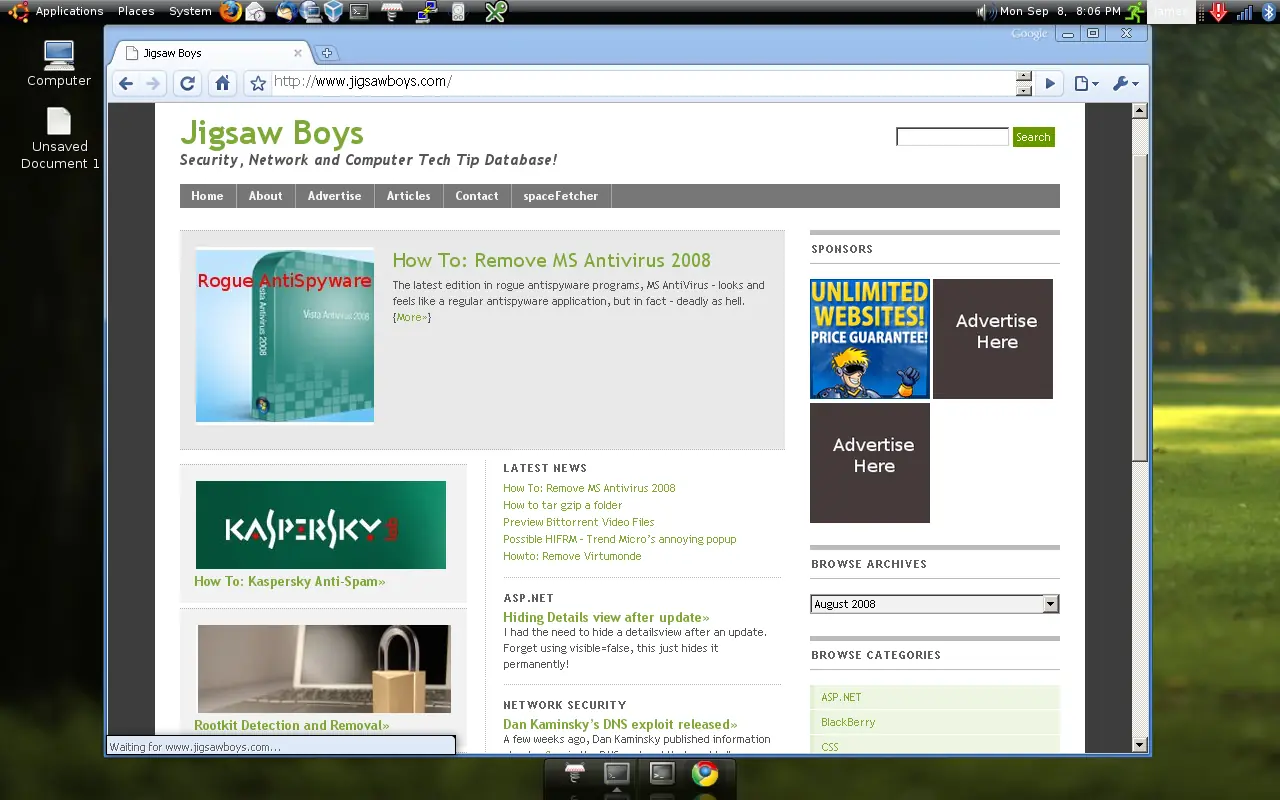
Task: Open the Places menu
Action: (136, 11)
